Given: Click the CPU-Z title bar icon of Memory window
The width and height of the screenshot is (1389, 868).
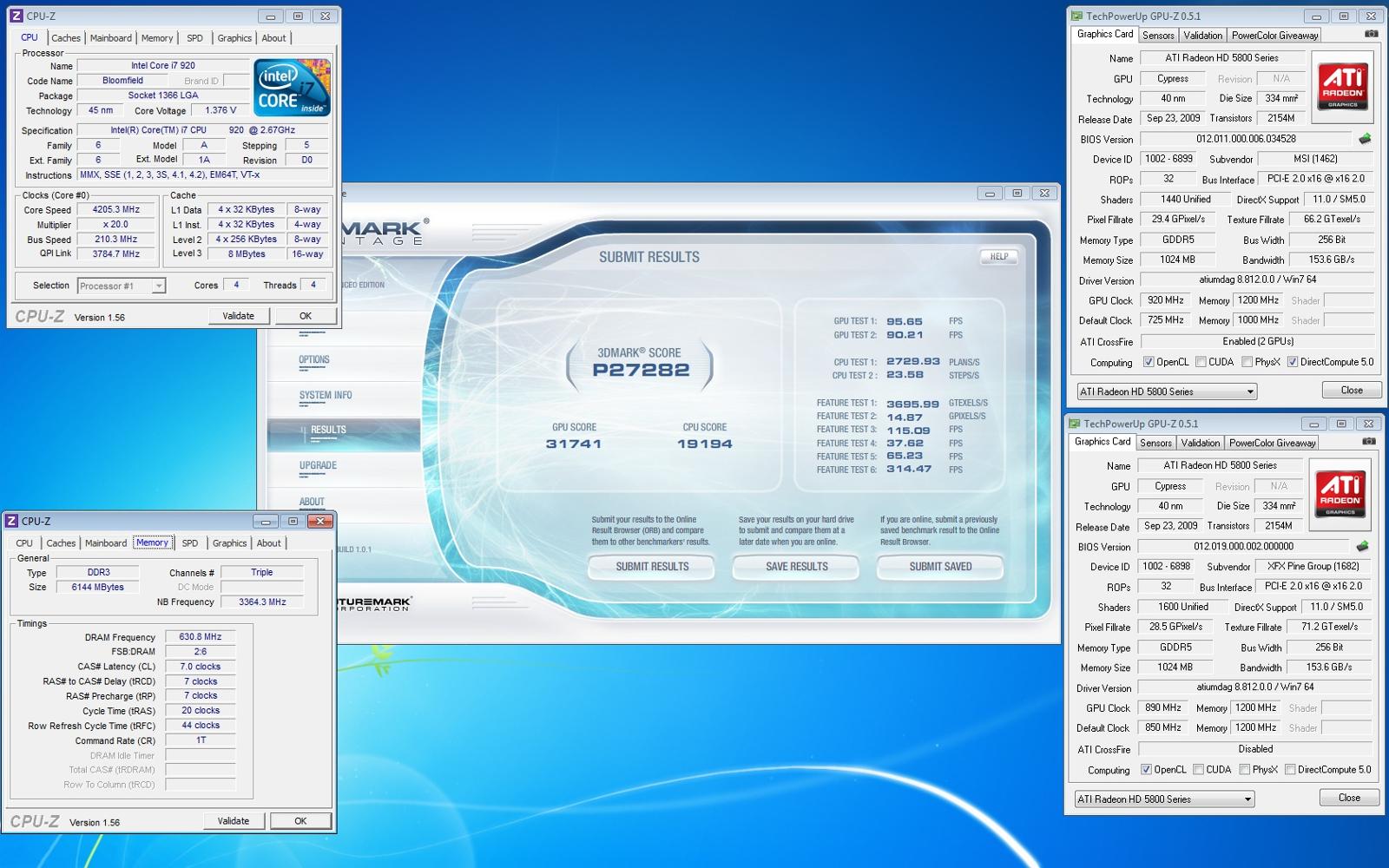Looking at the screenshot, I should tap(11, 521).
